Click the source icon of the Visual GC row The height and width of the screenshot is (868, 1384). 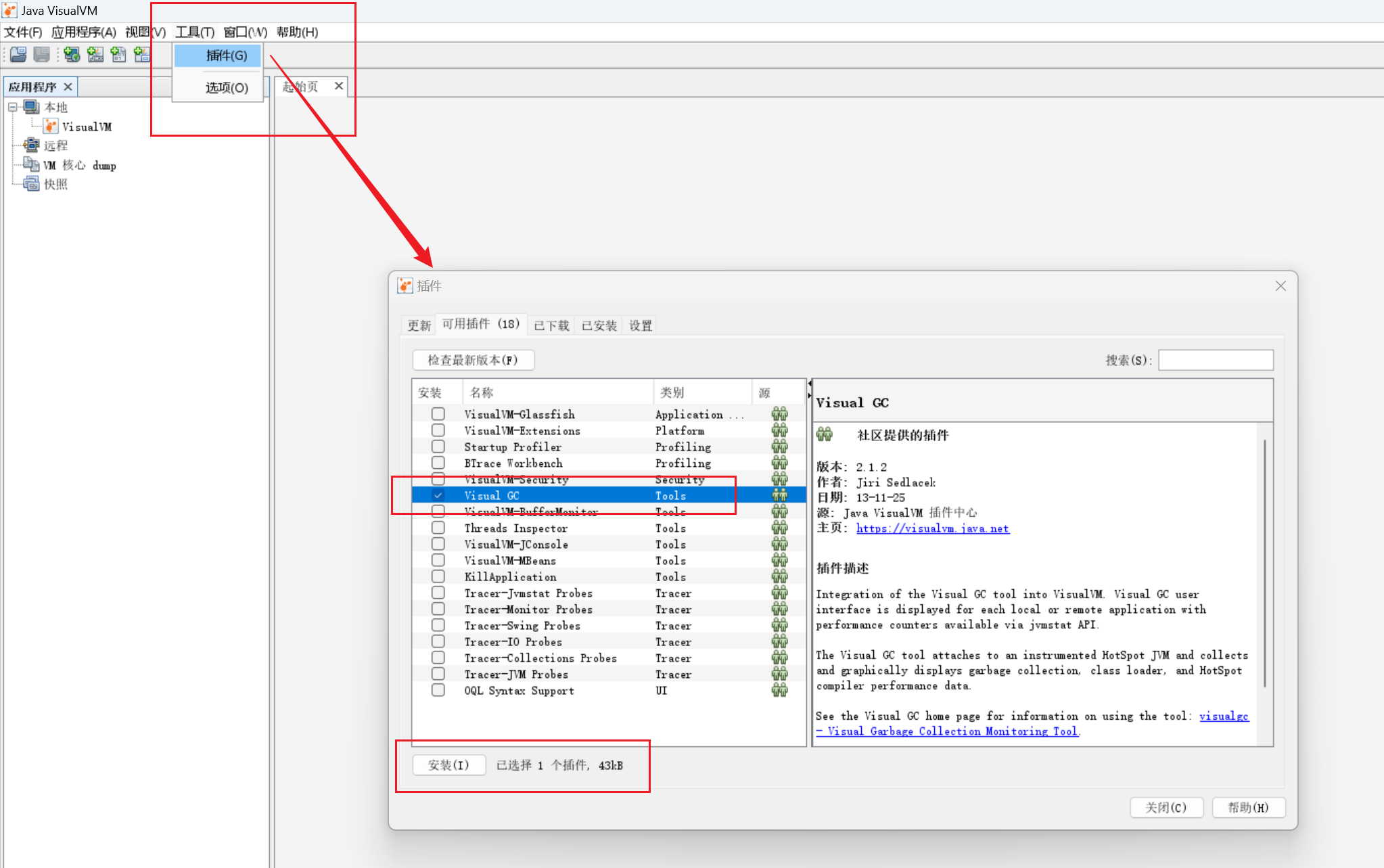coord(779,495)
